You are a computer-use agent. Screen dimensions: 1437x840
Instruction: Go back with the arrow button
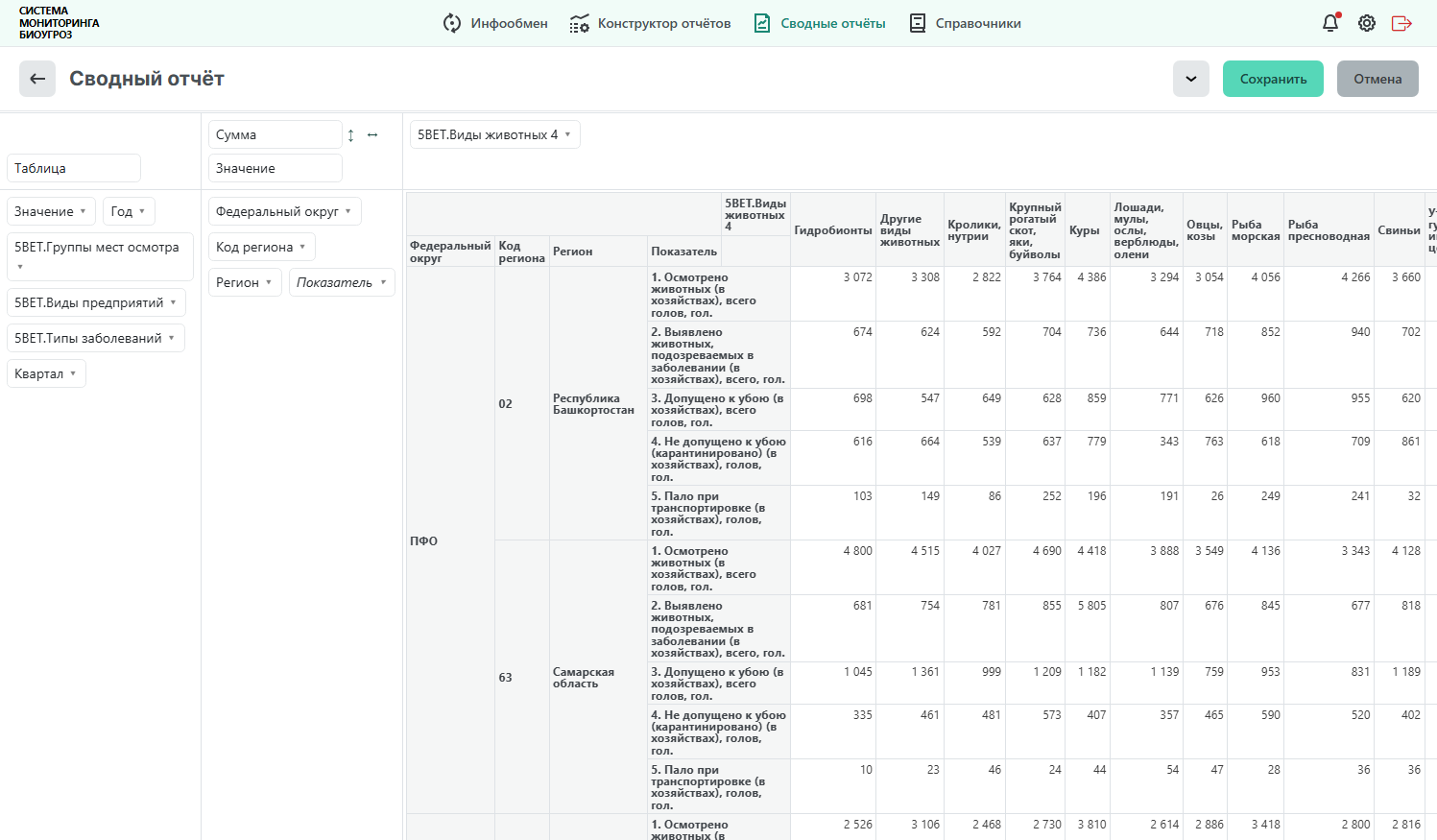37,79
